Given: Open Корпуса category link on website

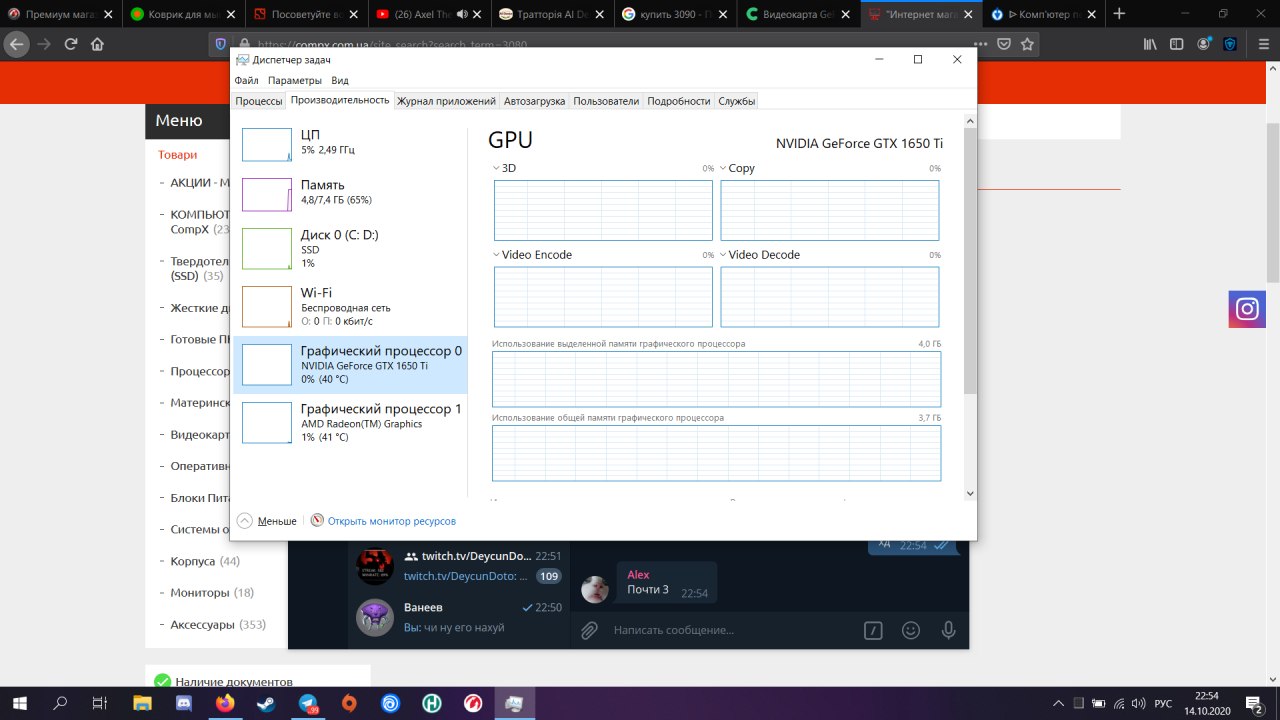Looking at the screenshot, I should pos(193,561).
